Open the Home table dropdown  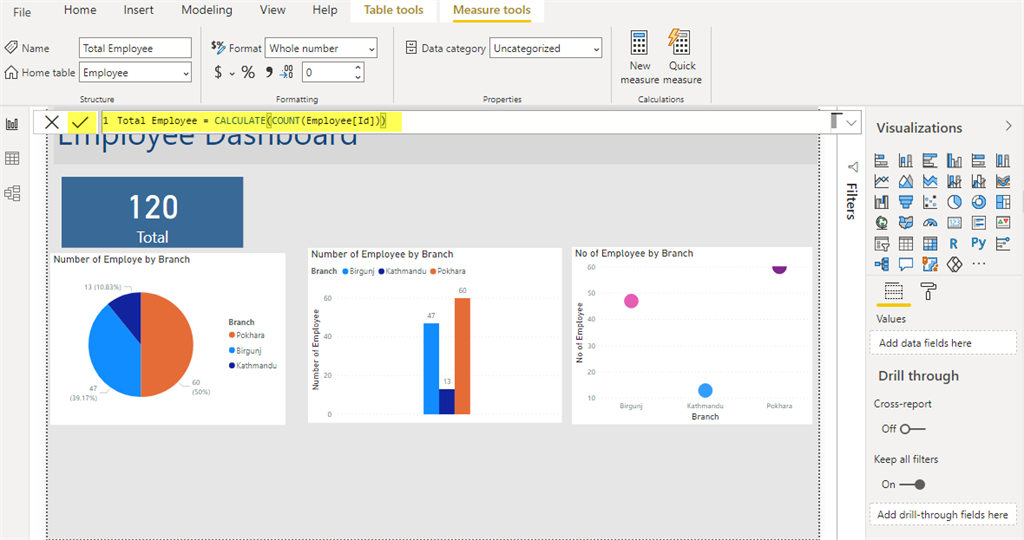coord(135,73)
